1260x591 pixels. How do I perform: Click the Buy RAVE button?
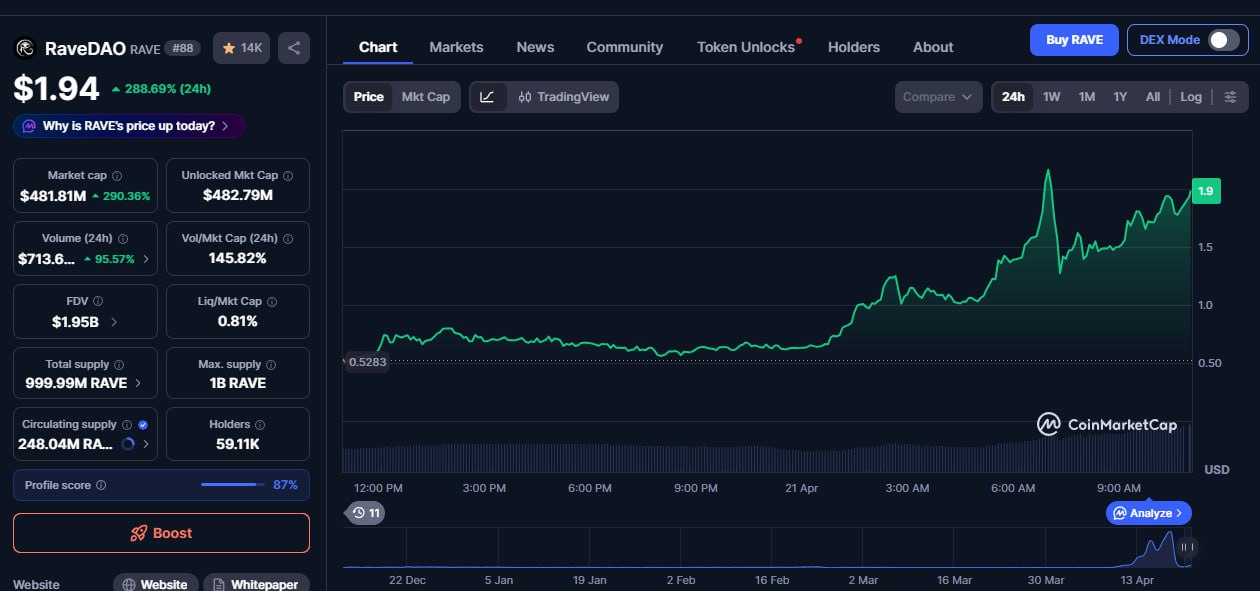tap(1074, 40)
